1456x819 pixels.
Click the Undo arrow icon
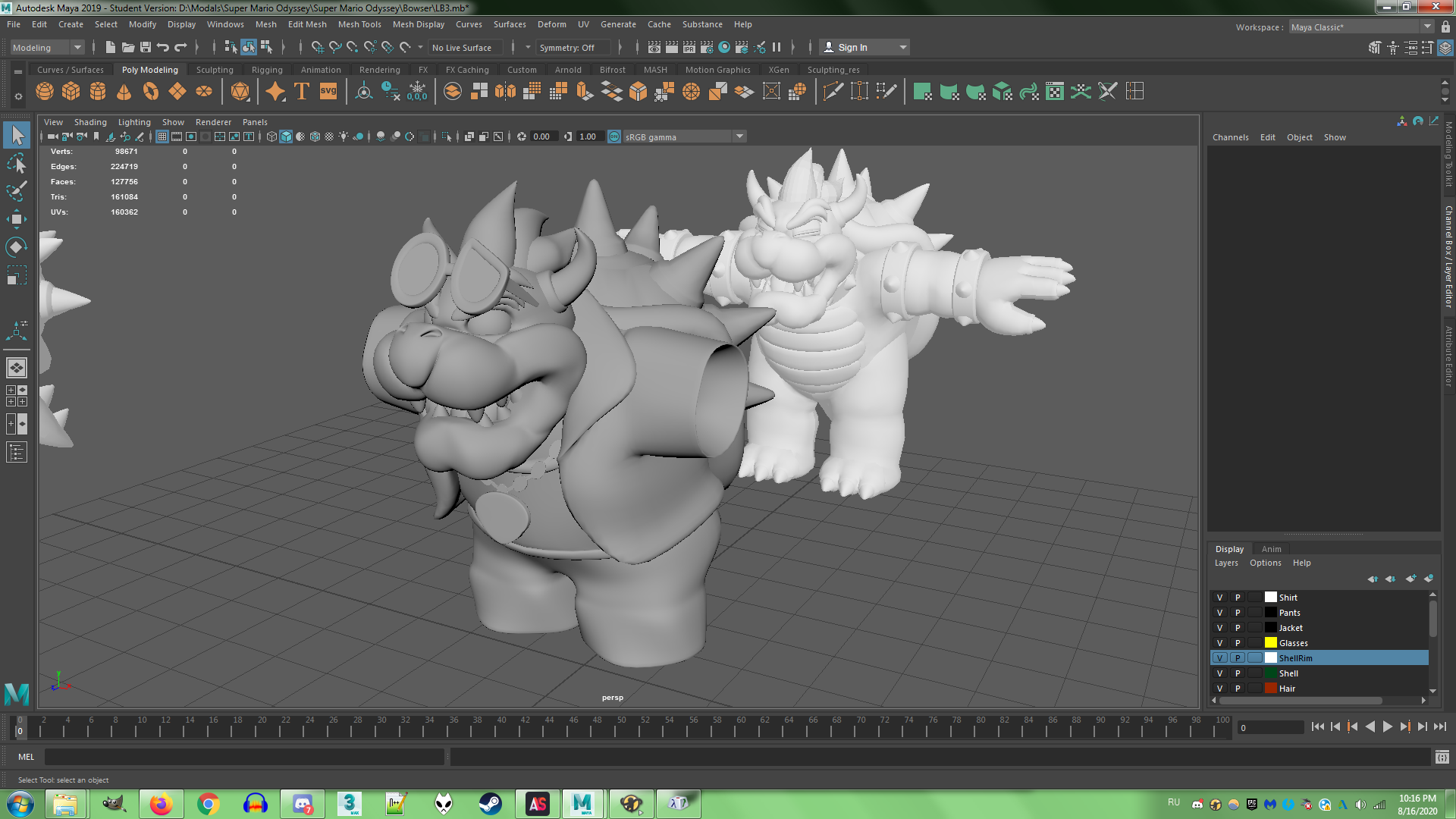163,48
